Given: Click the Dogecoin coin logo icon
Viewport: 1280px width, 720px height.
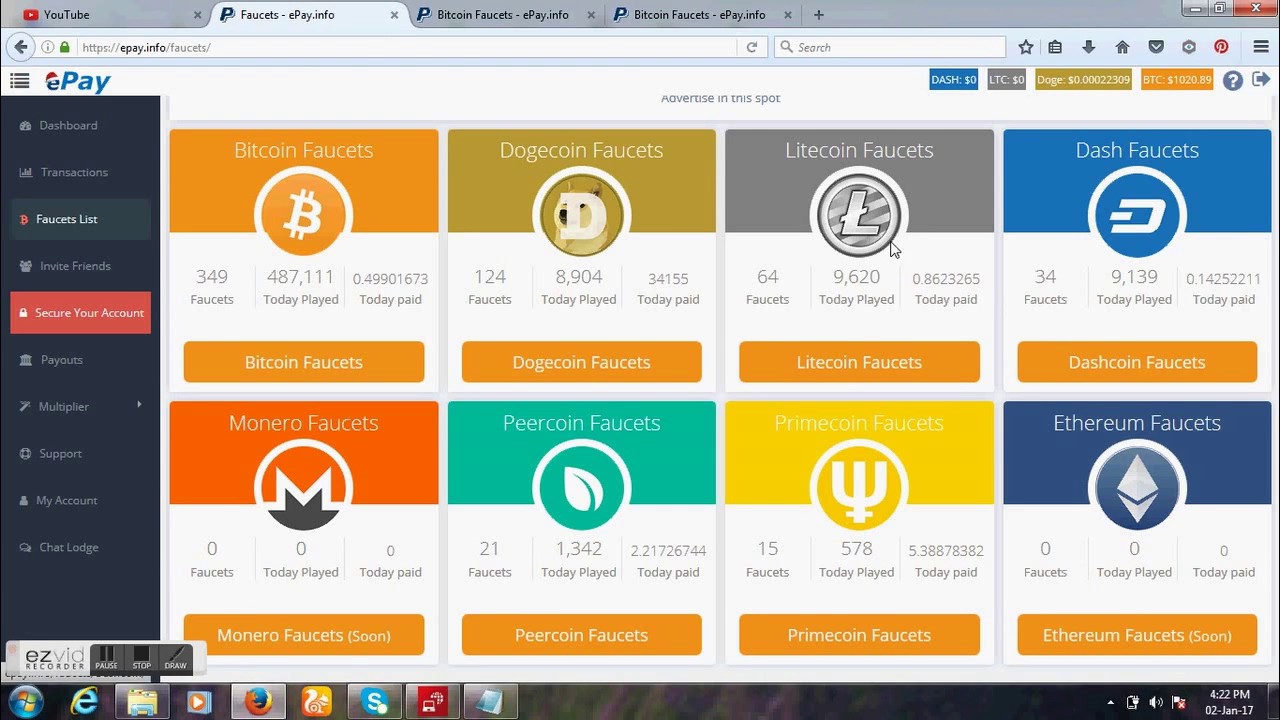Looking at the screenshot, I should coord(581,215).
